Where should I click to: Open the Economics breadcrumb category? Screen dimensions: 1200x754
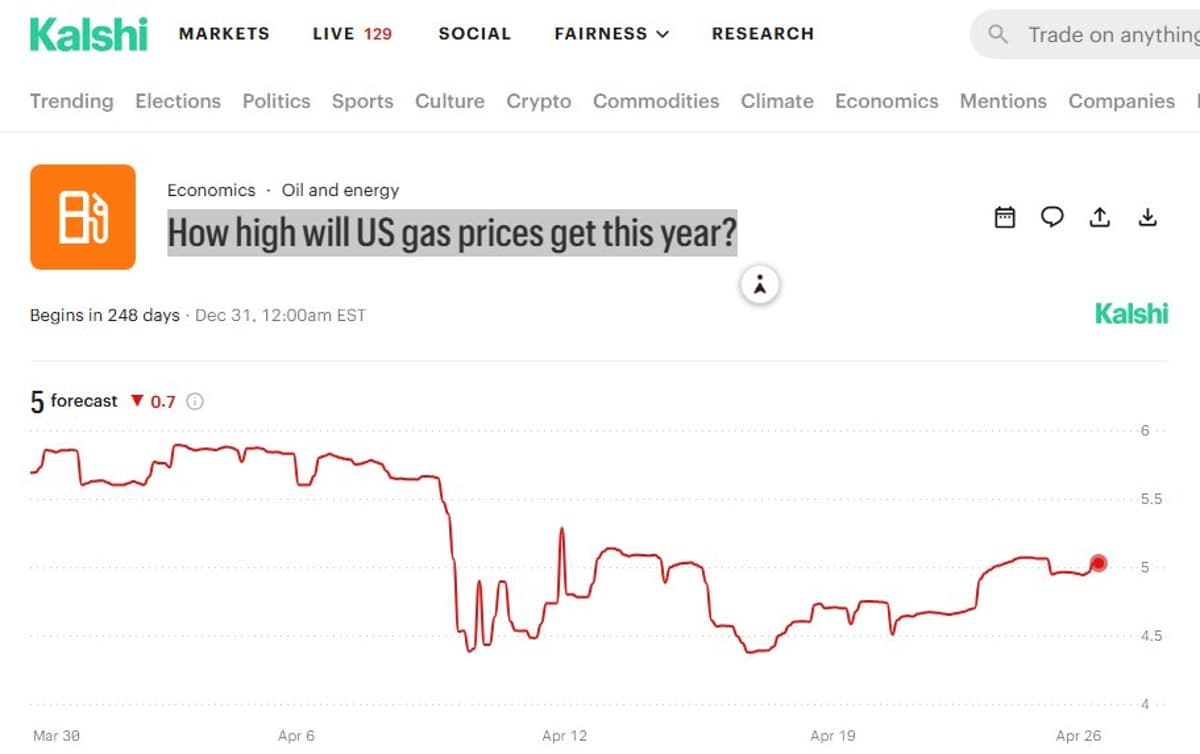click(212, 190)
